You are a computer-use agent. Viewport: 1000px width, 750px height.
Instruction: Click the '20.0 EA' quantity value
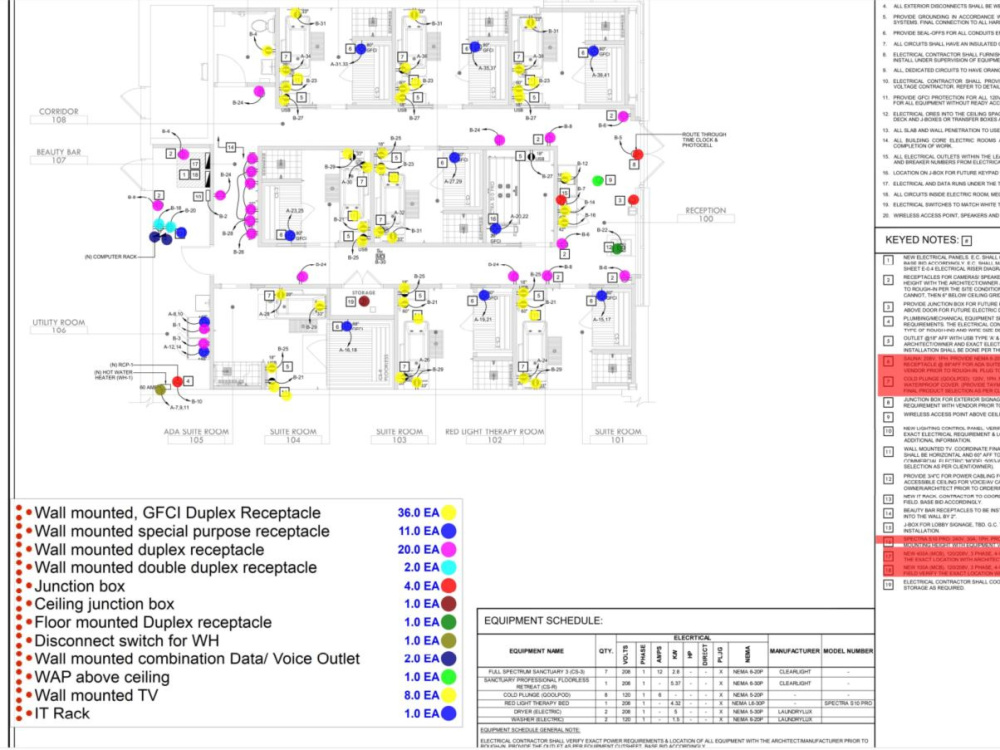418,549
